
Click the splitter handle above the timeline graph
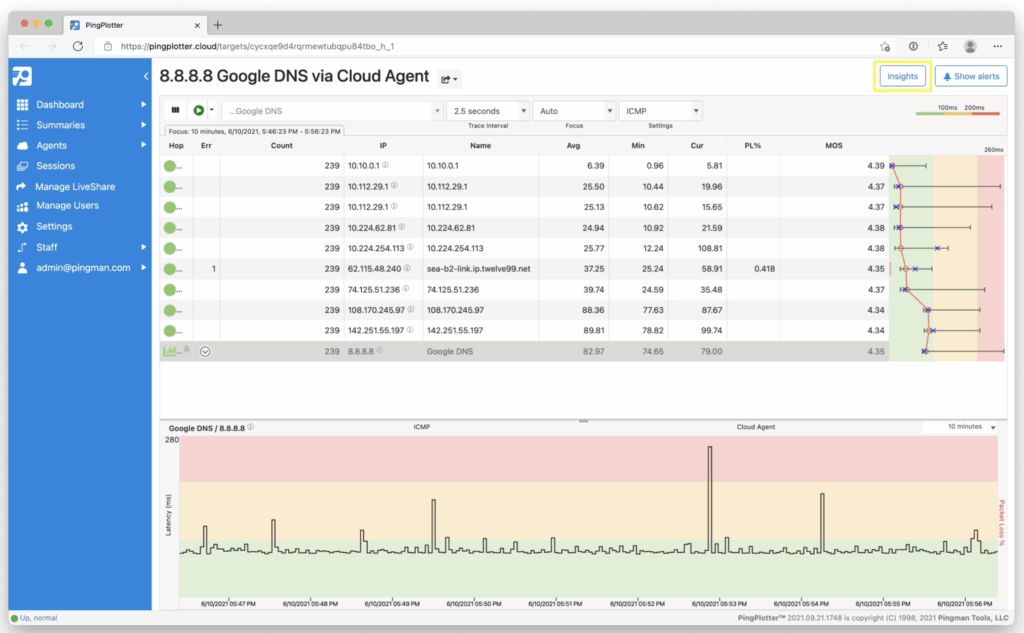[x=583, y=421]
